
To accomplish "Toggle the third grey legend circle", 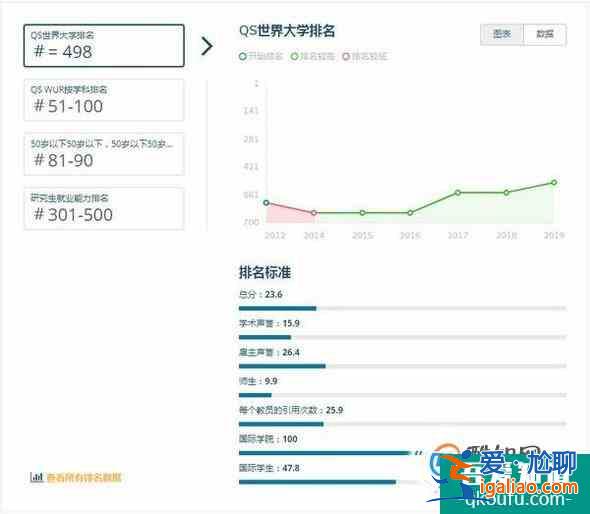I will pyautogui.click(x=346, y=56).
